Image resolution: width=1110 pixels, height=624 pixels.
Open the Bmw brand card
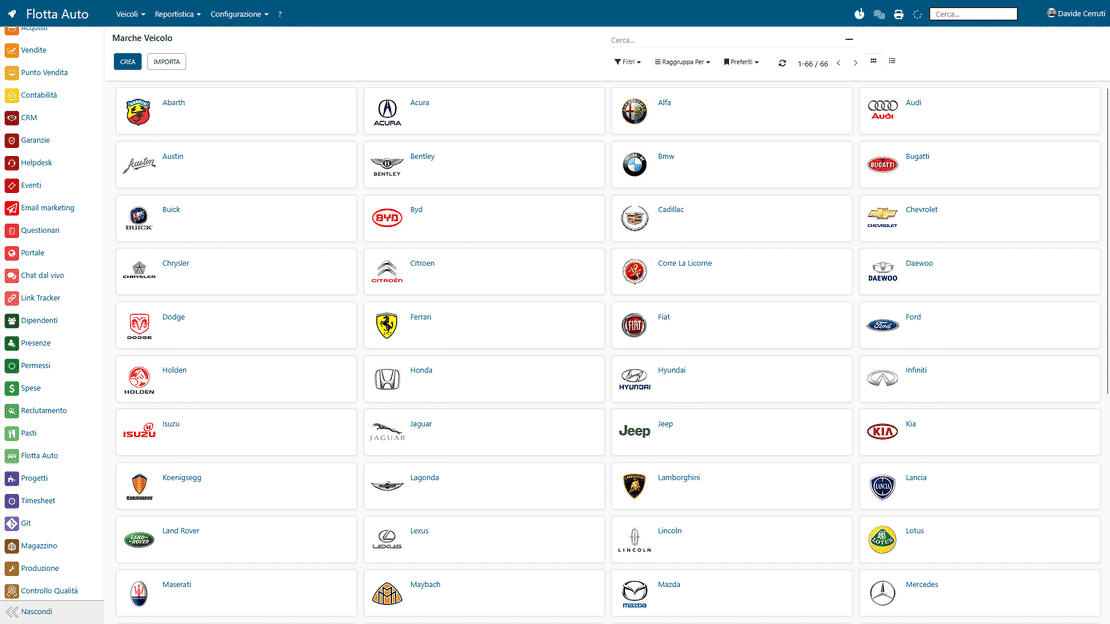pyautogui.click(x=732, y=164)
